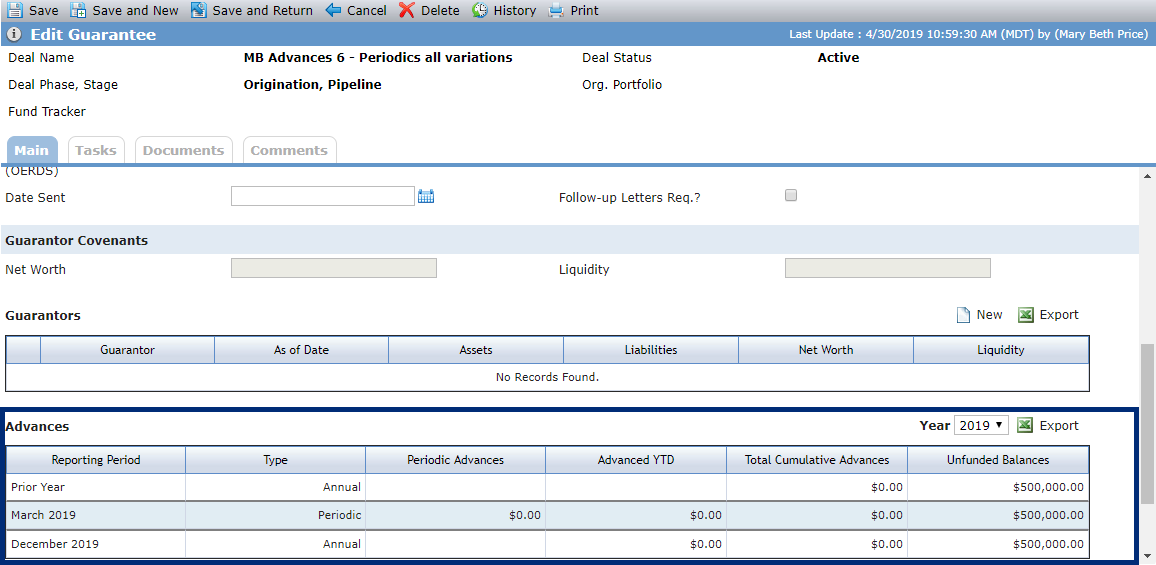
Task: Tick the Follow-up Letters Req. checkbox
Action: point(791,195)
